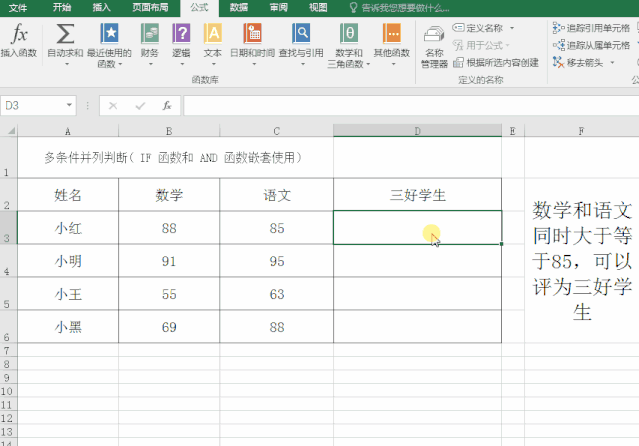Switch to the Home (开始) tab
This screenshot has width=639, height=446.
[62, 7]
